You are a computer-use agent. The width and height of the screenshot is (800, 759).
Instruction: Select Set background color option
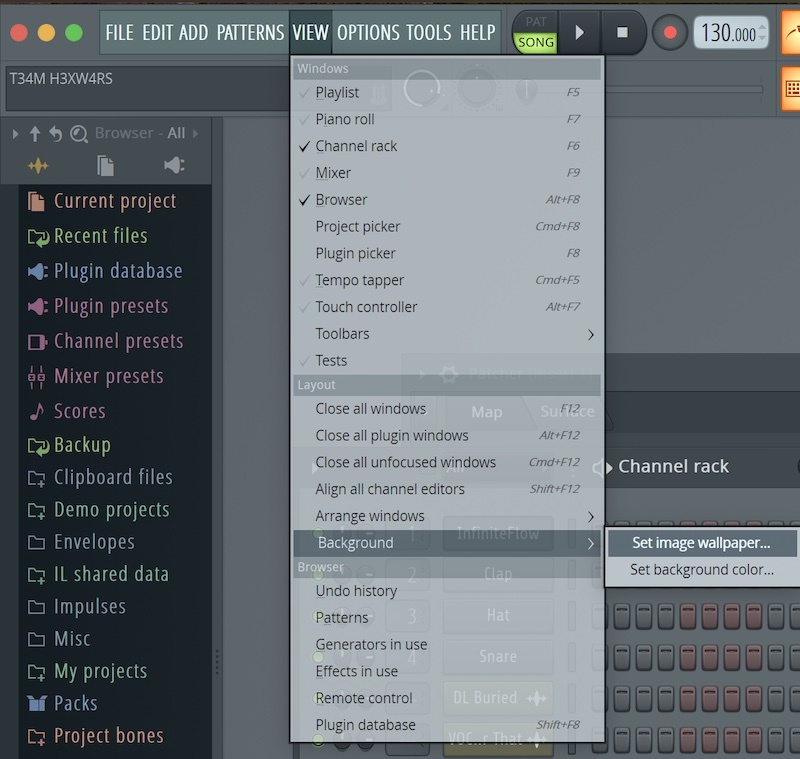701,570
